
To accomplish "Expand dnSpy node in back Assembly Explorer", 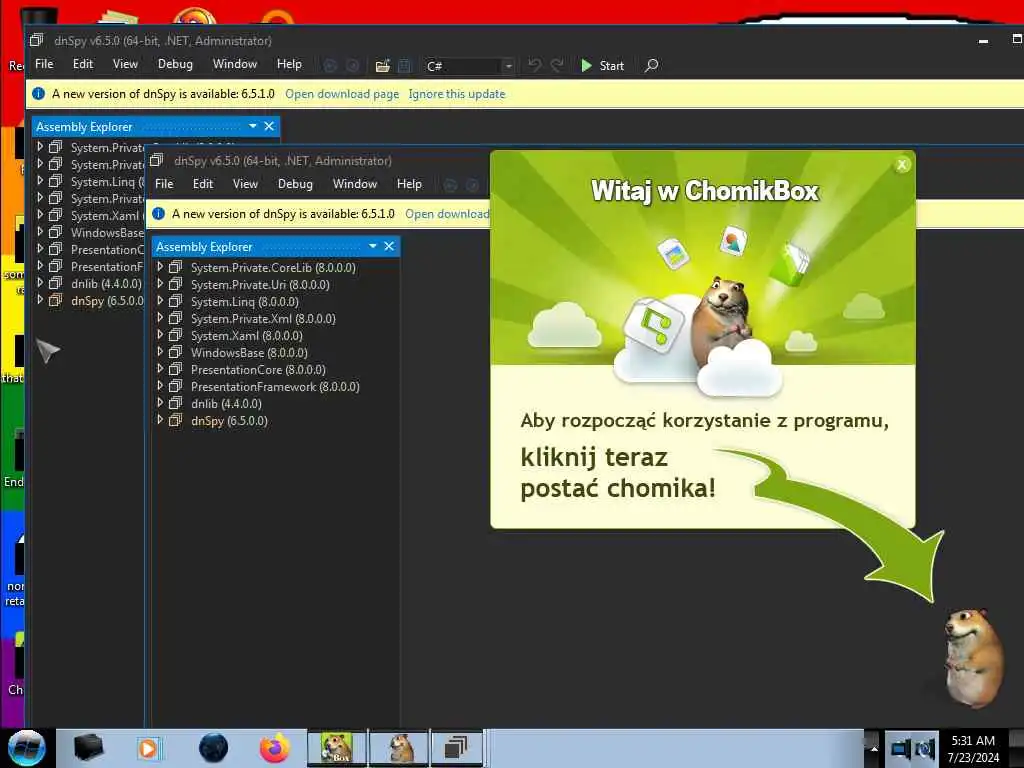I will [39, 299].
